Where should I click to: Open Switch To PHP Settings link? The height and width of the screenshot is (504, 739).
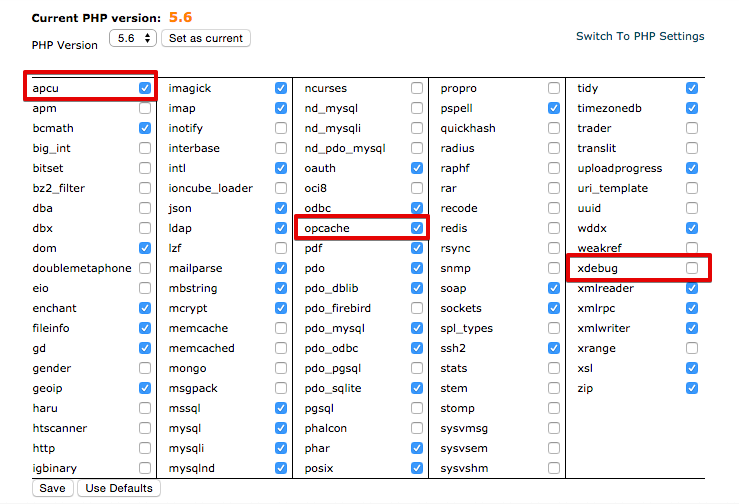pyautogui.click(x=640, y=36)
